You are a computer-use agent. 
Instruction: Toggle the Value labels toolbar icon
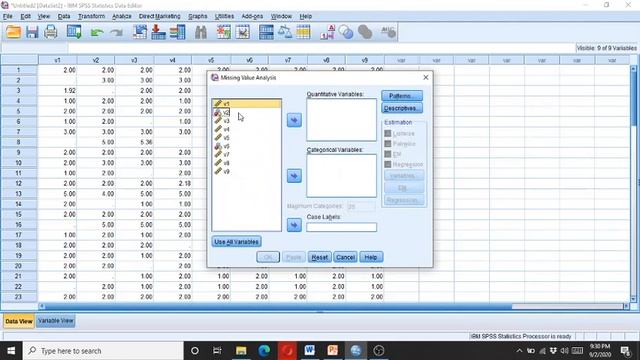point(327,32)
